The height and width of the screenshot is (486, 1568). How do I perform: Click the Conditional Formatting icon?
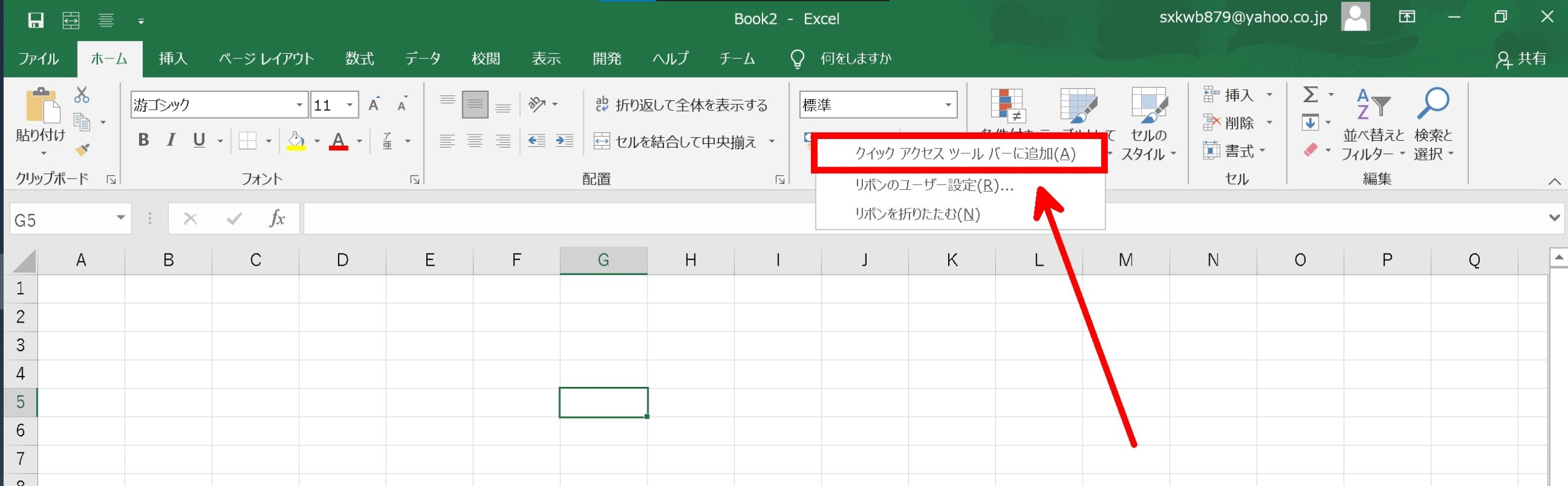(x=1008, y=105)
